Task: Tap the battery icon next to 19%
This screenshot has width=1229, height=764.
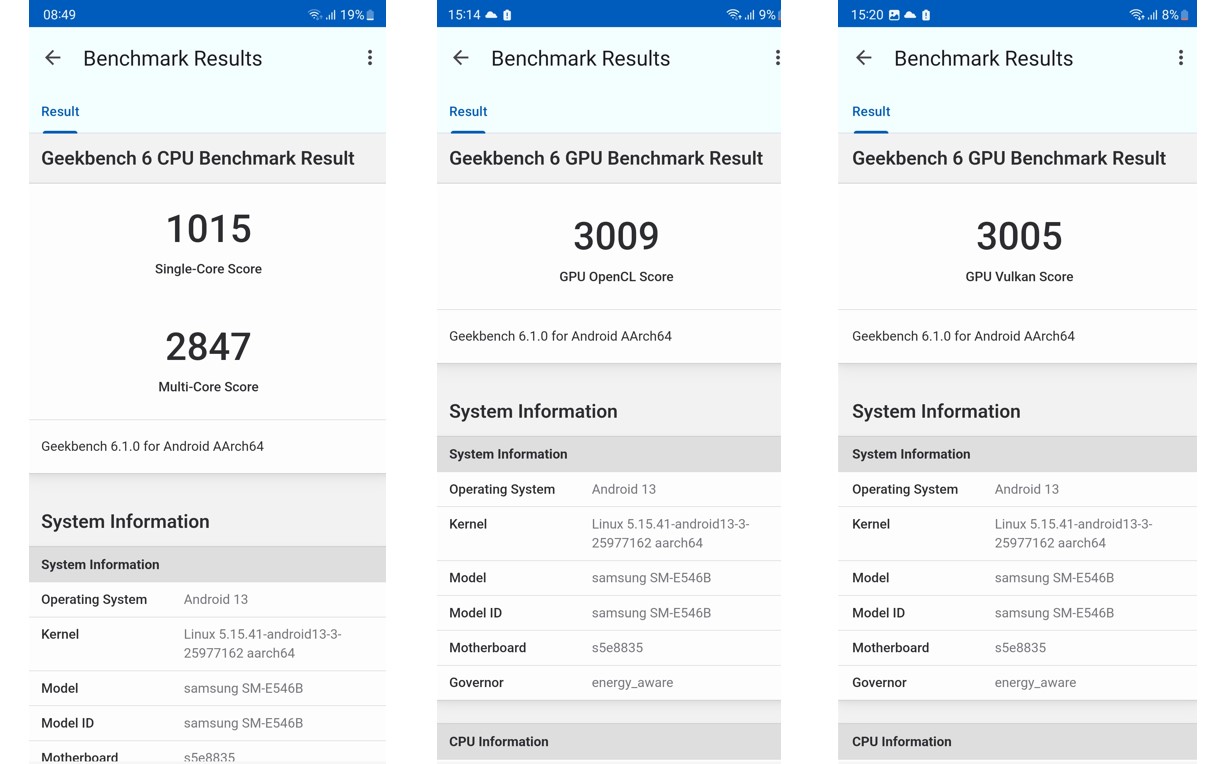Action: (370, 15)
